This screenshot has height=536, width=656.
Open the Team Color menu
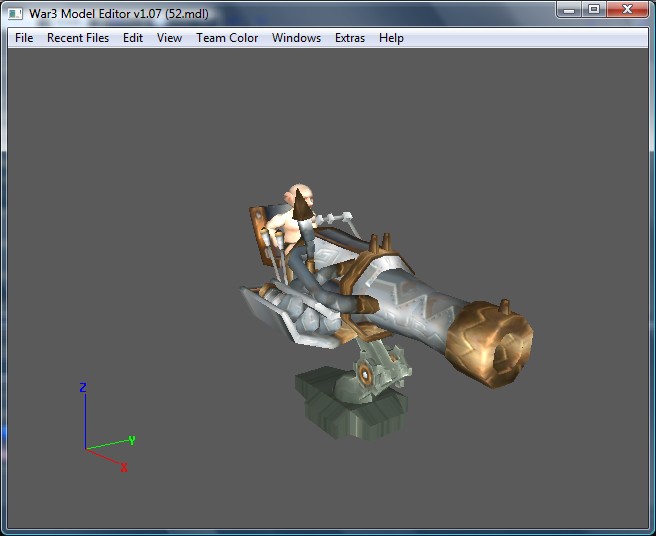pos(227,38)
